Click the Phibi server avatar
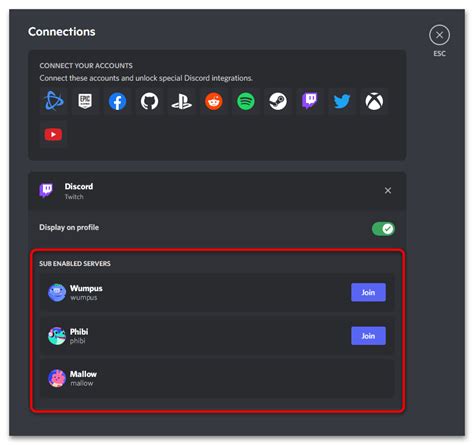Image resolution: width=474 pixels, height=445 pixels. click(x=57, y=336)
